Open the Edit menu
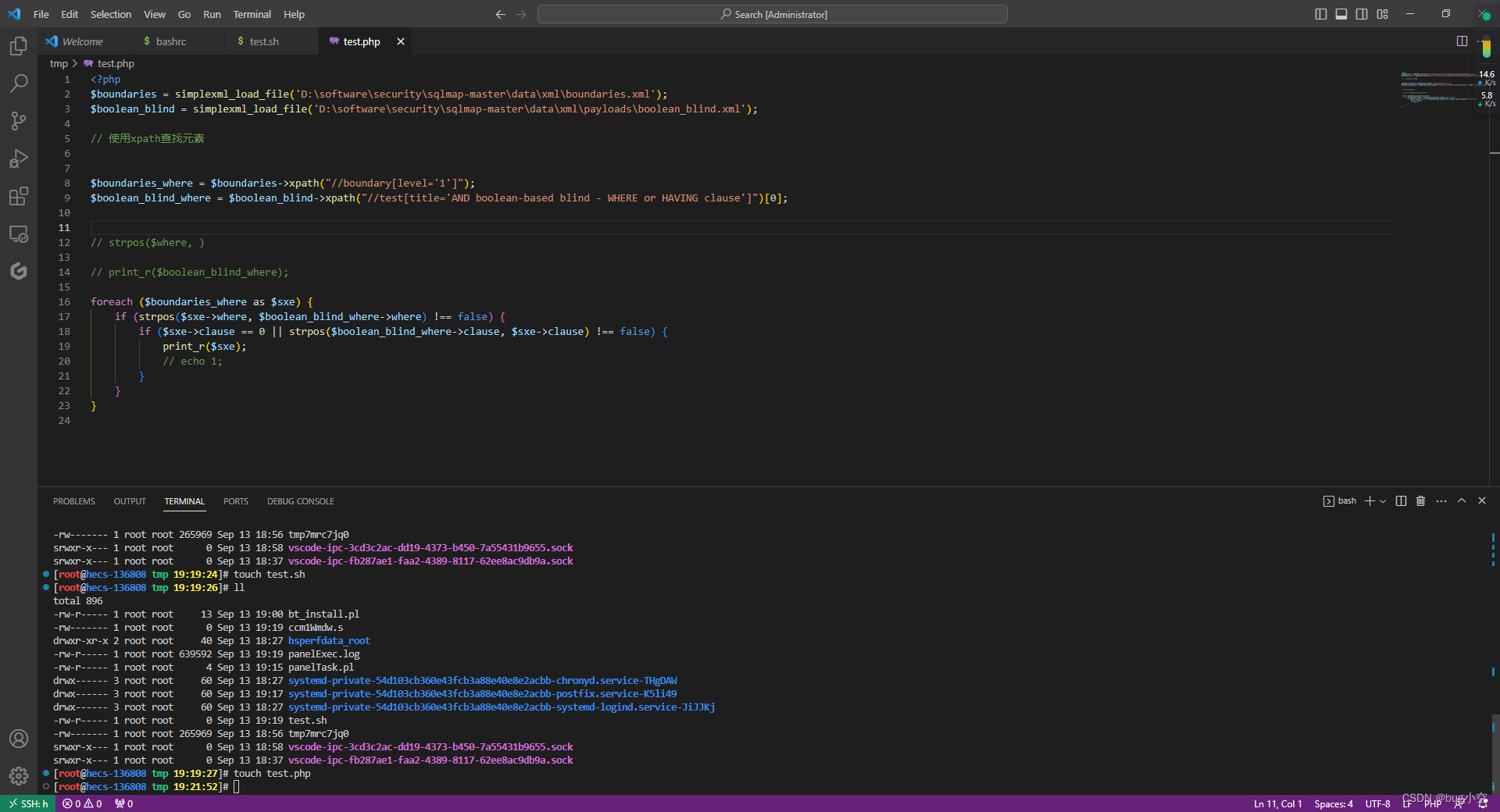 70,14
